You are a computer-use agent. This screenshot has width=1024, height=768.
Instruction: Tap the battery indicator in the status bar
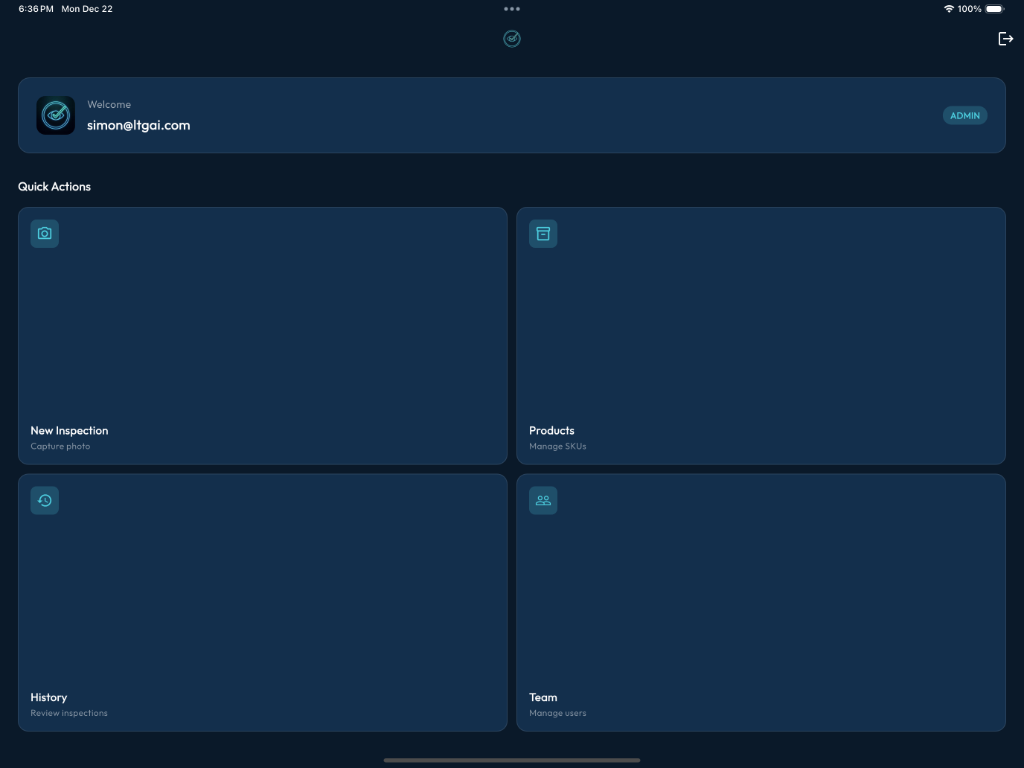pos(993,9)
